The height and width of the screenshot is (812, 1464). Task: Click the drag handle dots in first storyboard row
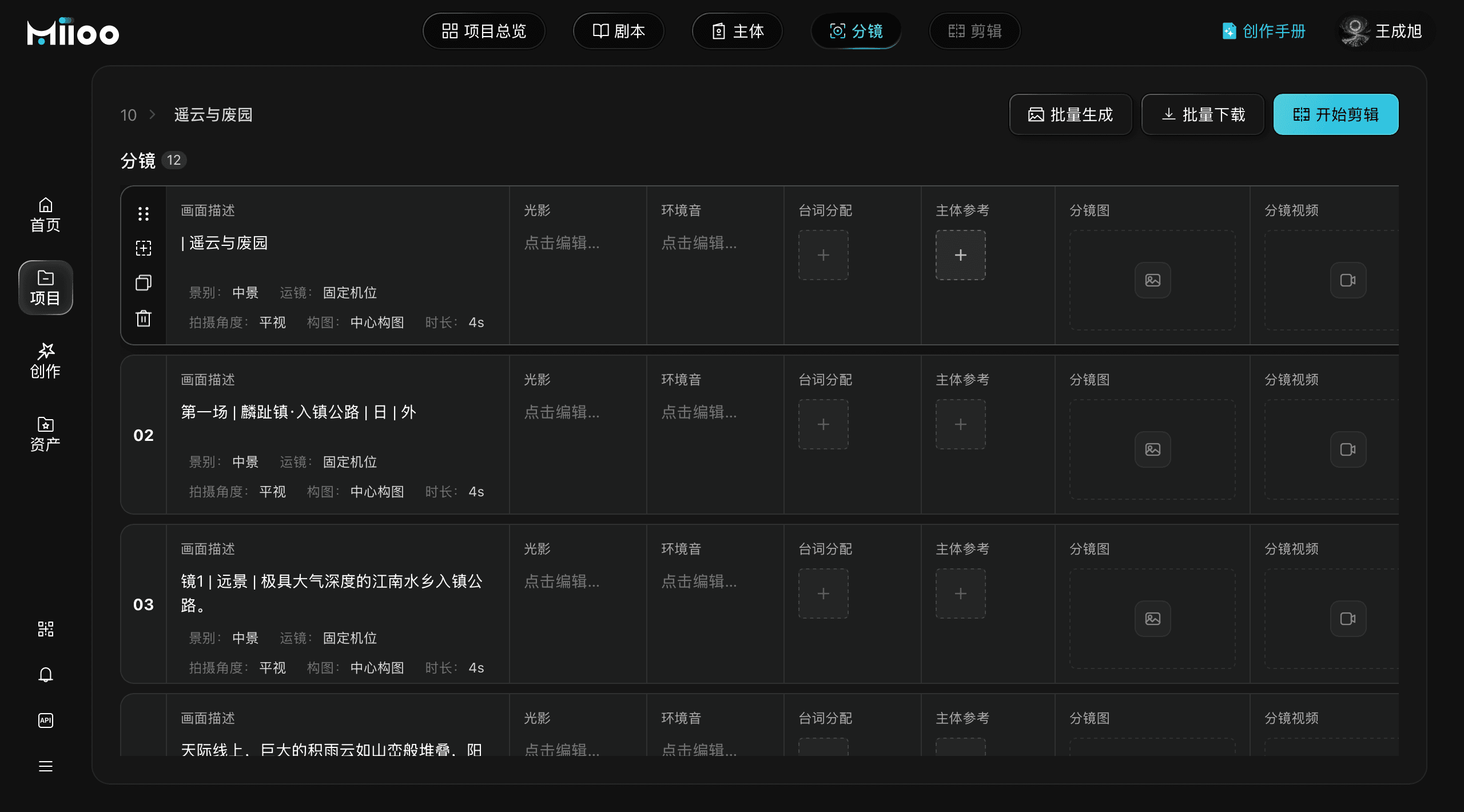(144, 214)
